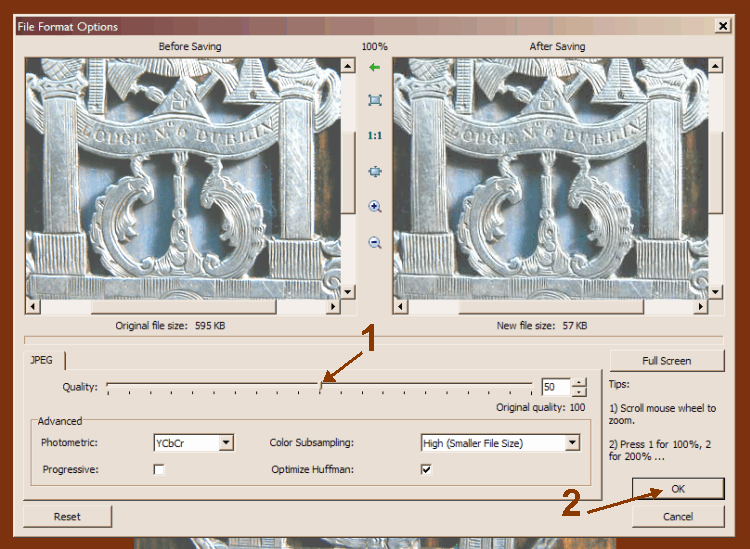This screenshot has height=549, width=750.
Task: Click the Before Saving scroll up arrow
Action: coord(348,66)
